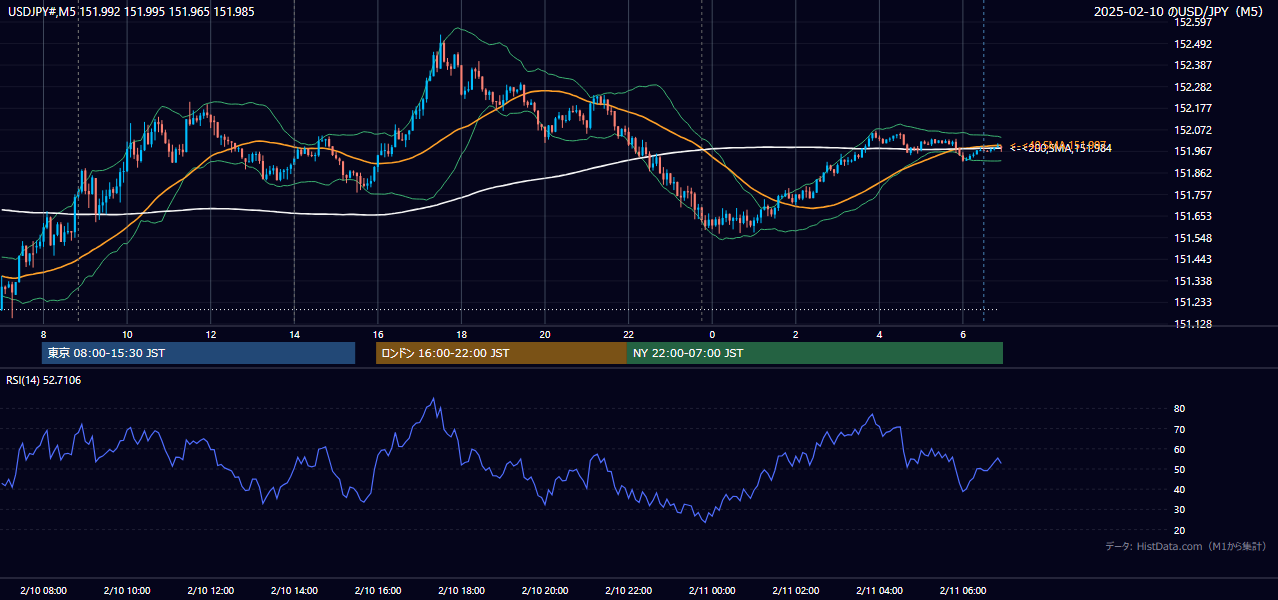Viewport: 1278px width, 600px height.
Task: Click RSI scale value 40
Action: [1180, 490]
